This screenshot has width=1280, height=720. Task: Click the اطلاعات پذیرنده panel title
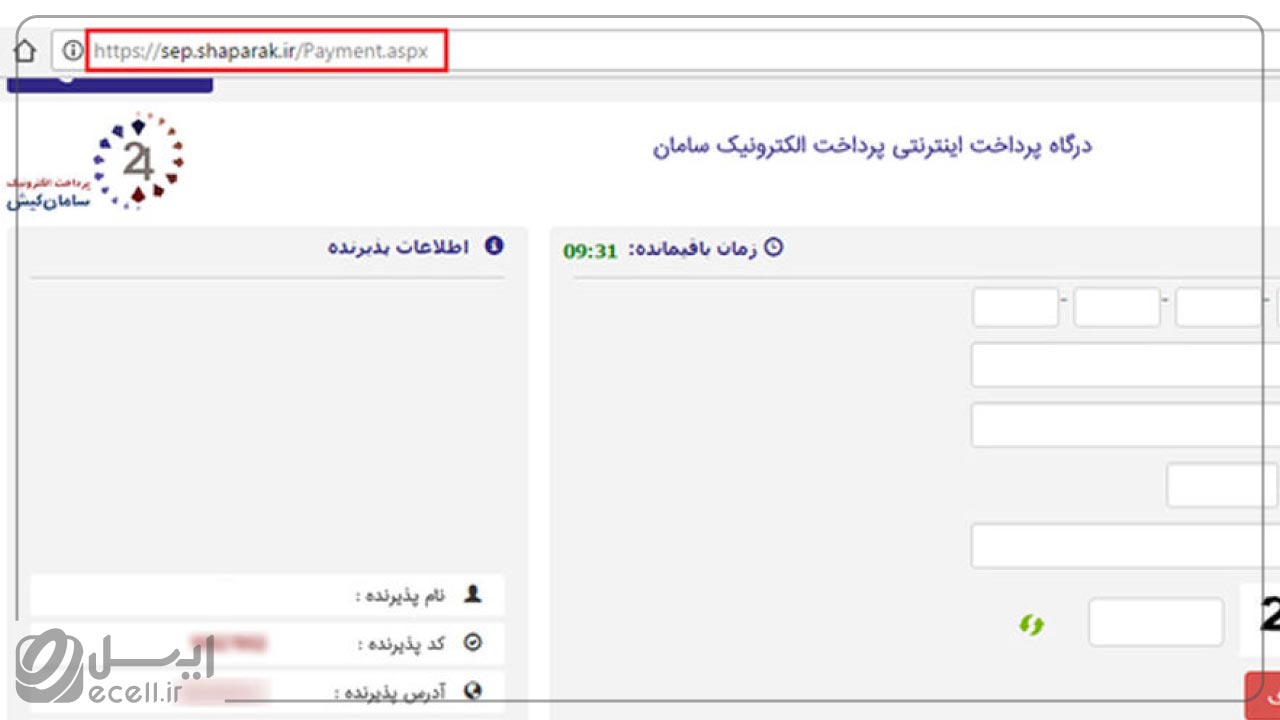coord(398,247)
